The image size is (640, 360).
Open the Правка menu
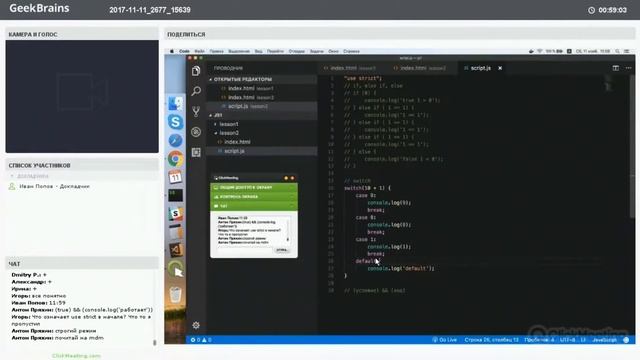pos(217,51)
